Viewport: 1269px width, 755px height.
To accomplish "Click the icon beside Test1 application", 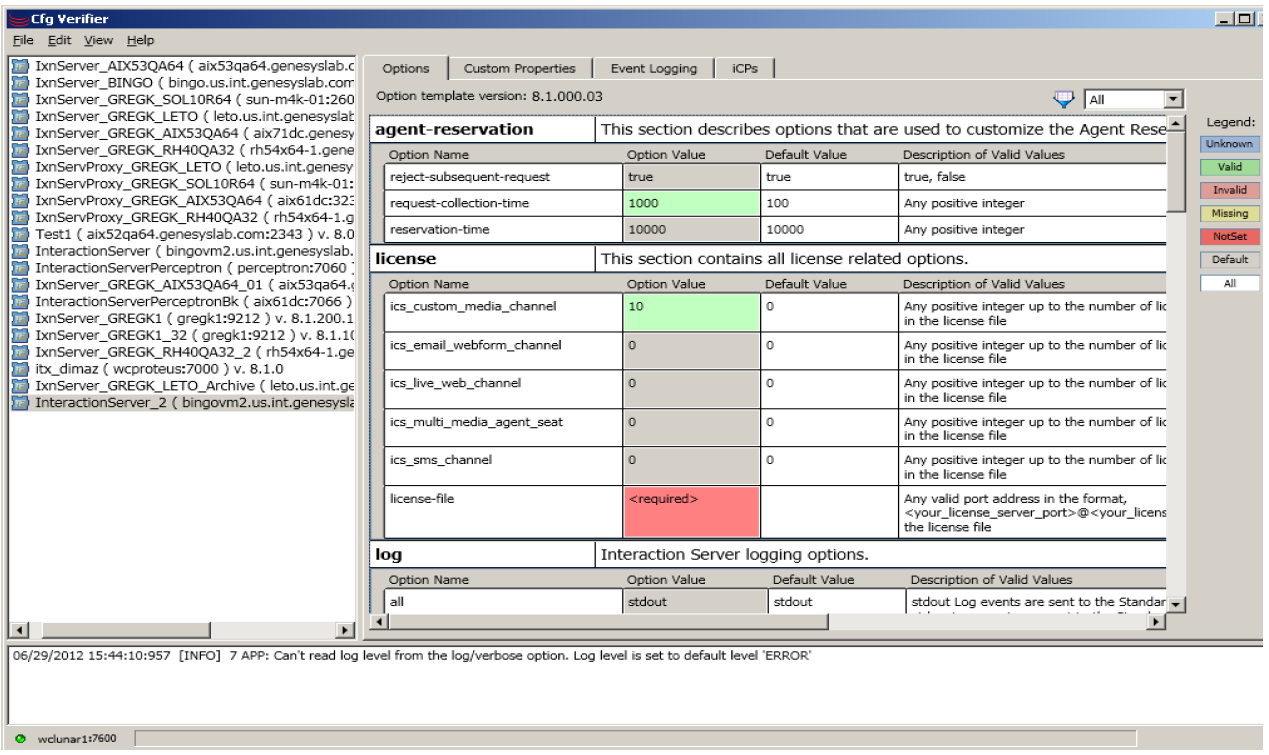I will (20, 234).
